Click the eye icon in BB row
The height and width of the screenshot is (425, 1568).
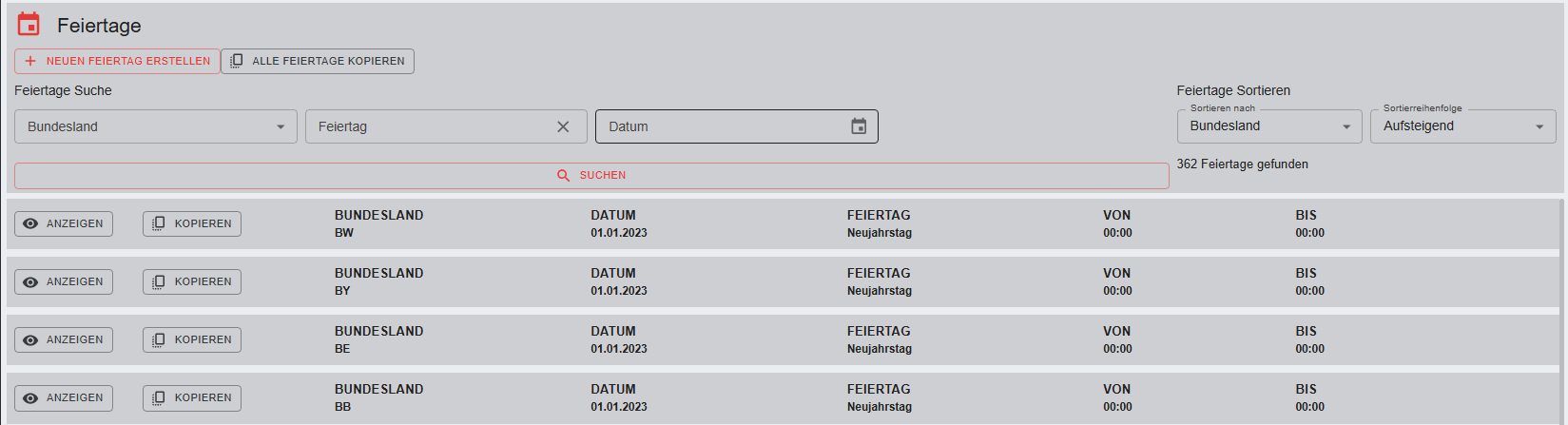point(30,398)
